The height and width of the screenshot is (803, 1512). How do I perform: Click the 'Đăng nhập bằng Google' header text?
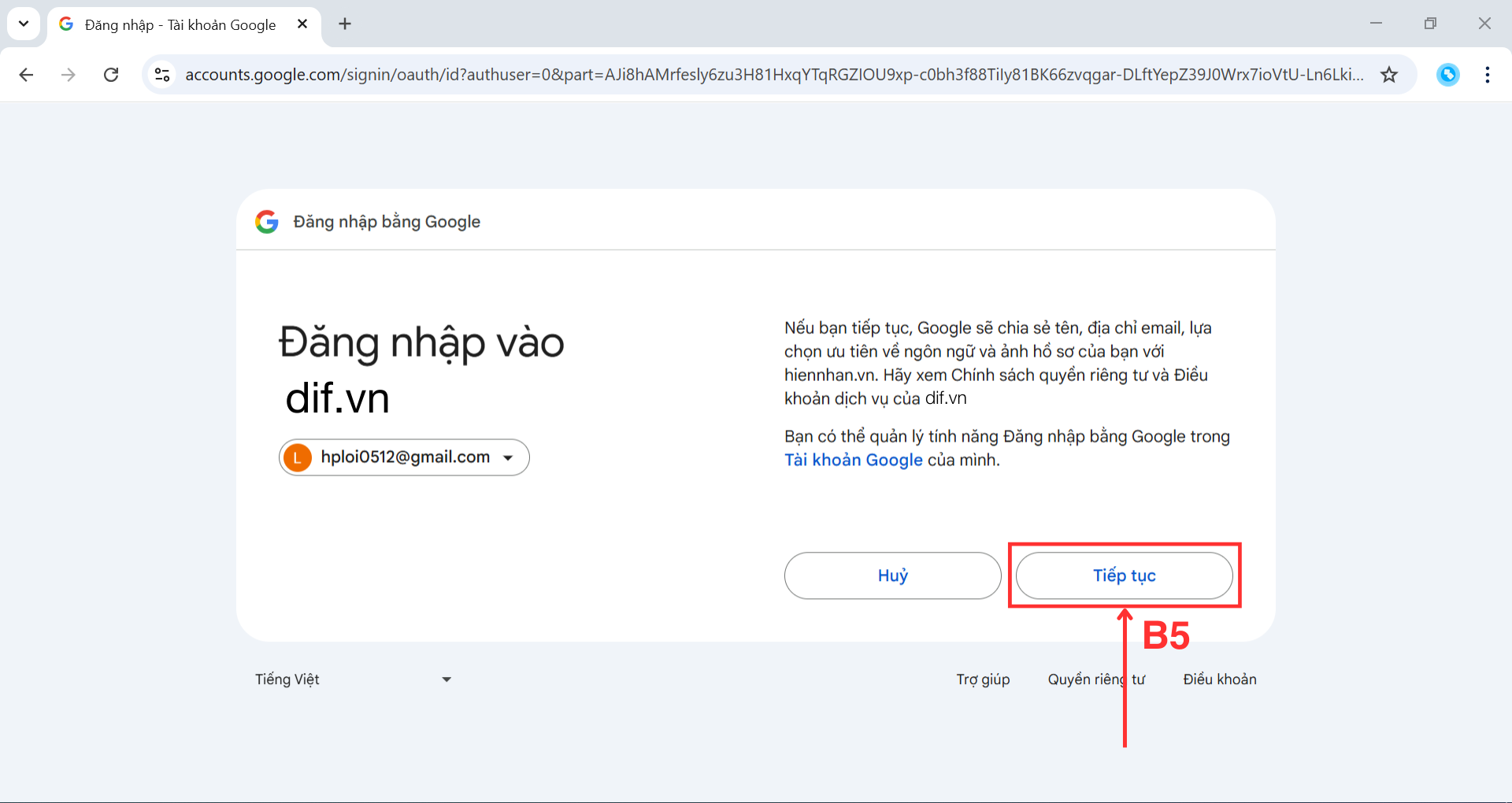(387, 222)
